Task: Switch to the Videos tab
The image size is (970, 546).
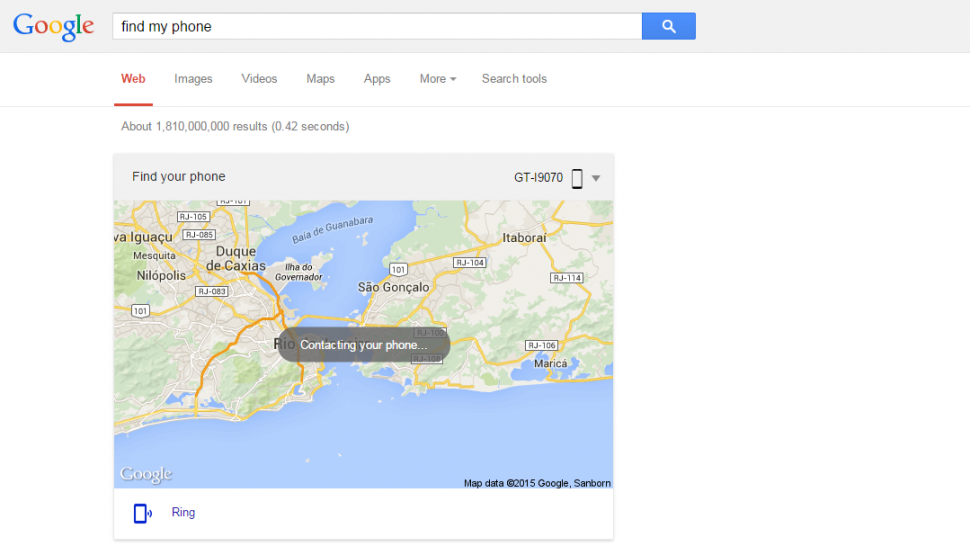Action: tap(259, 79)
